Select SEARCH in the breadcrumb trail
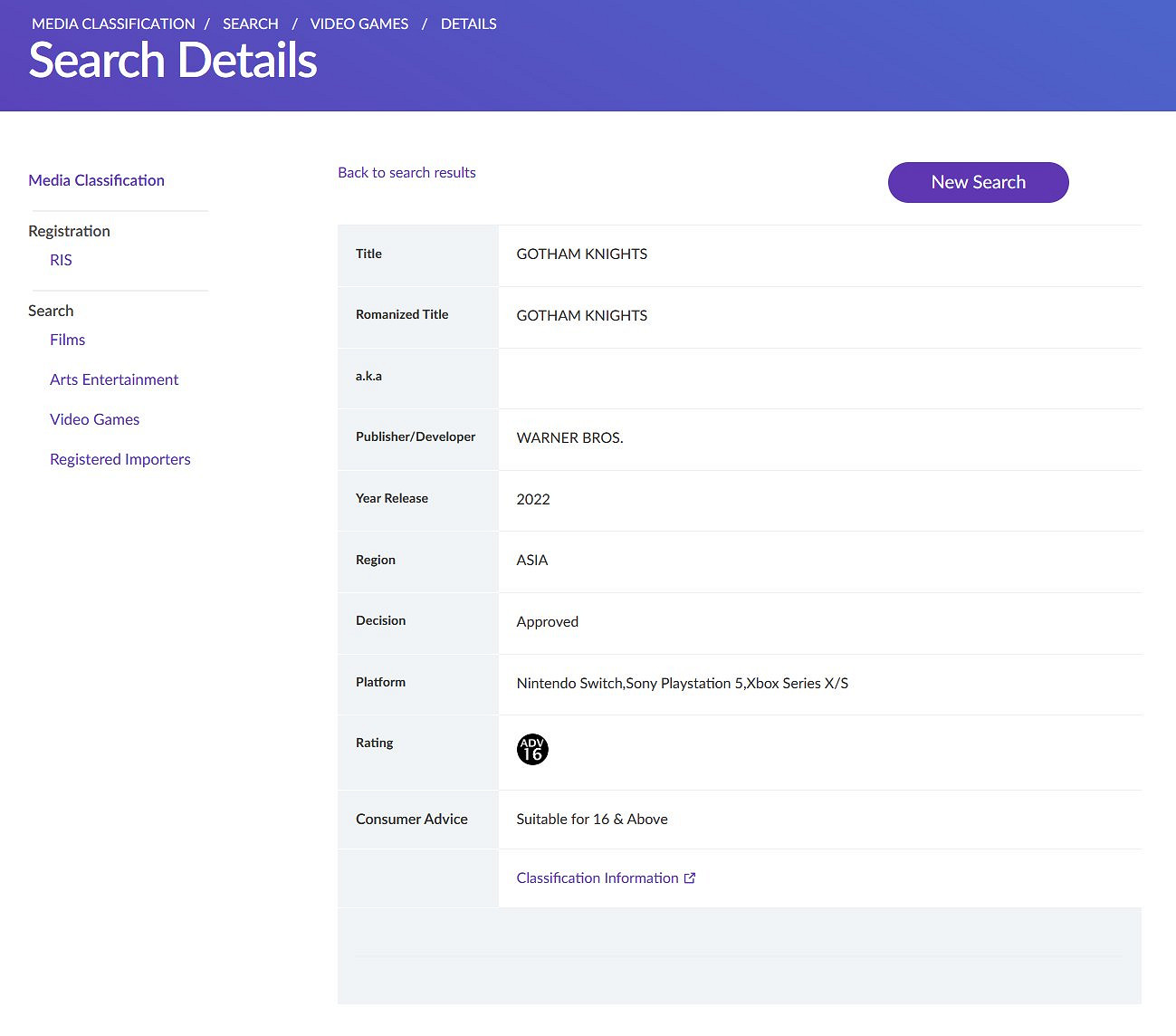The height and width of the screenshot is (1036, 1176). [x=251, y=24]
